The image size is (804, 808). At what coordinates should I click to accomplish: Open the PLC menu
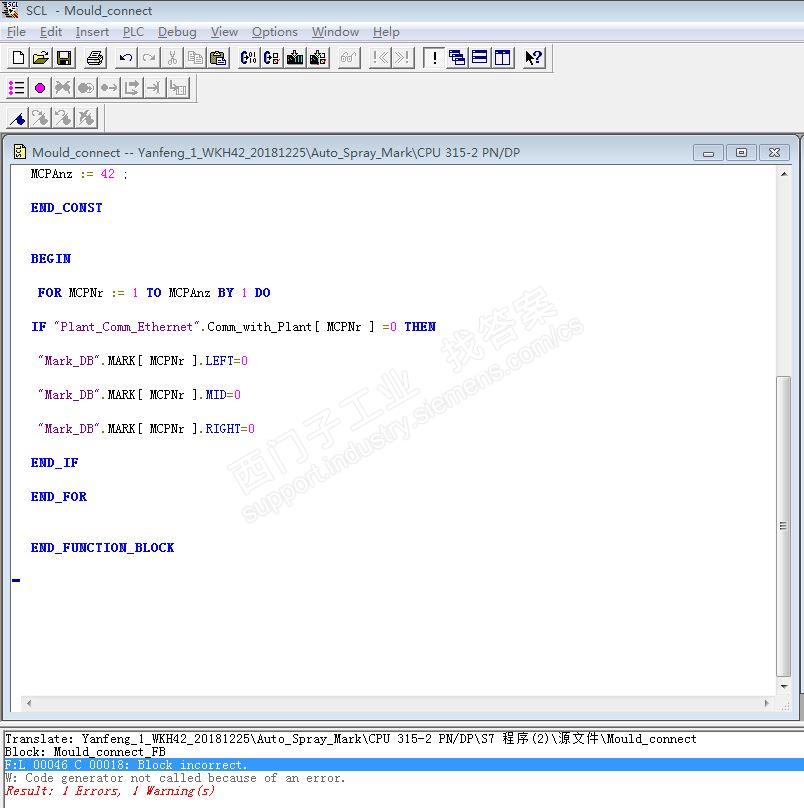pyautogui.click(x=133, y=32)
